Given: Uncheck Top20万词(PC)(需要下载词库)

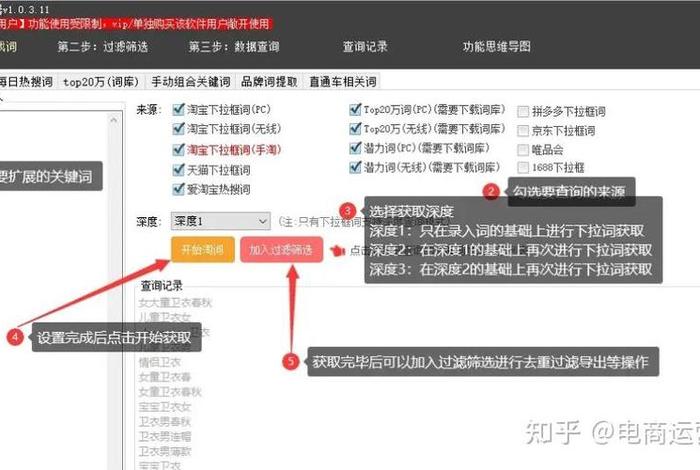Looking at the screenshot, I should coord(355,109).
